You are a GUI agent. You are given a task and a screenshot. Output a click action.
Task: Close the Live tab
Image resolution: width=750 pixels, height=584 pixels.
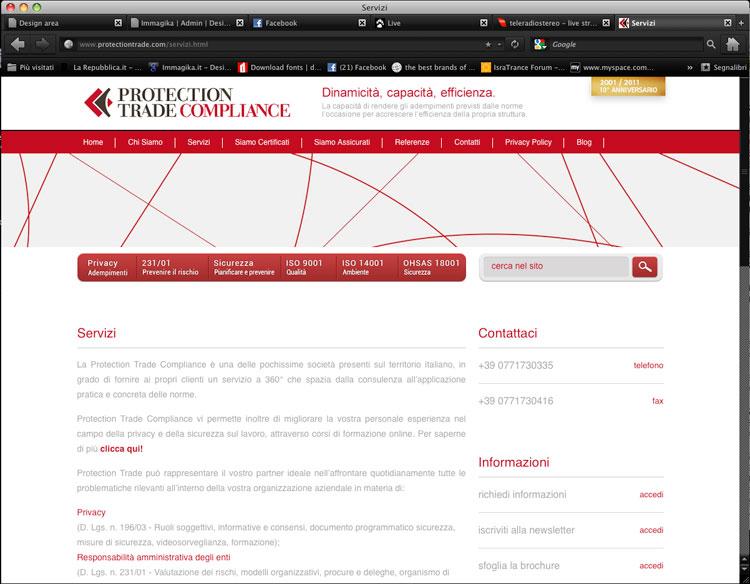point(484,23)
